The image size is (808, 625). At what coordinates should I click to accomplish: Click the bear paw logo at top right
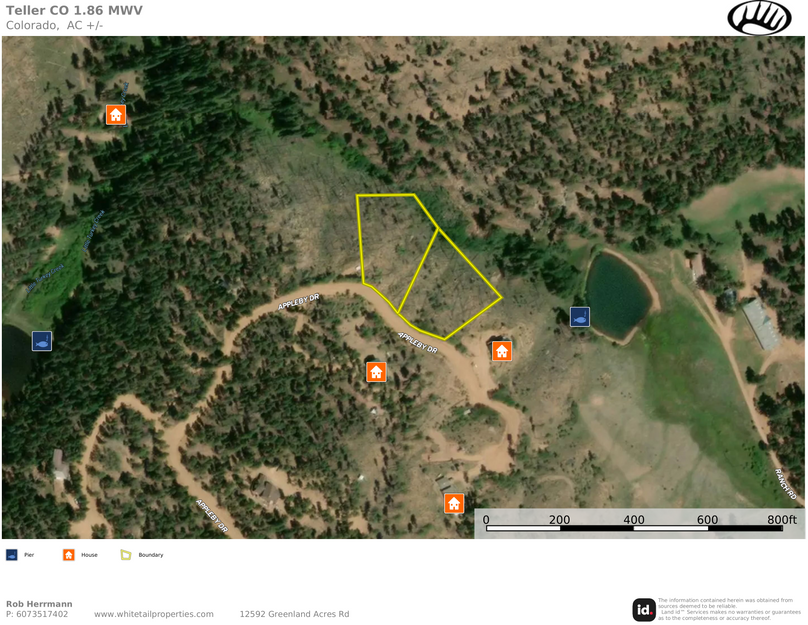[759, 18]
